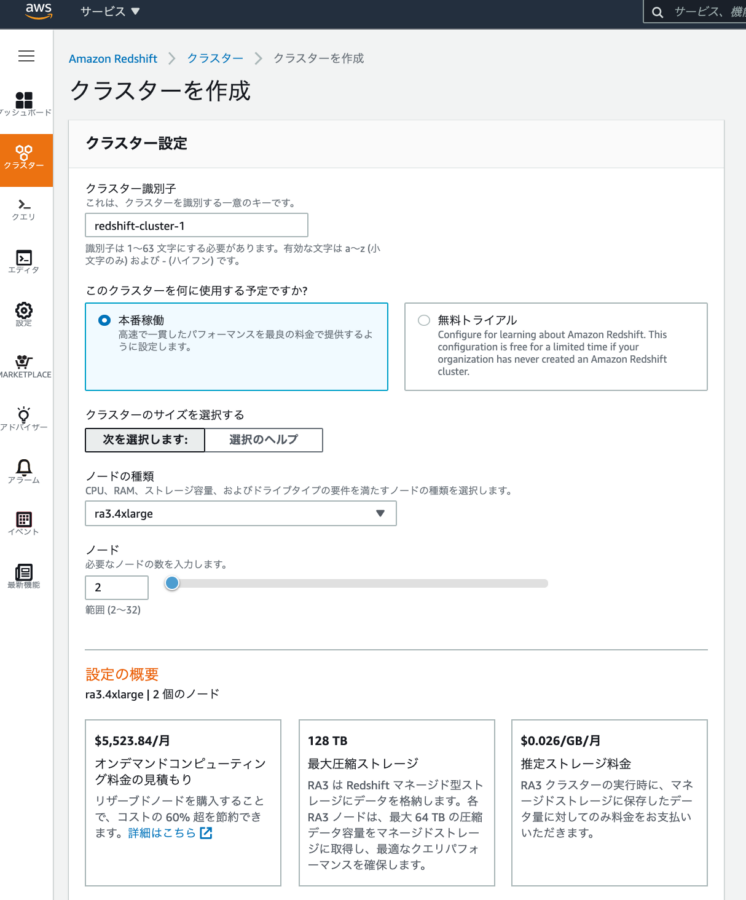
Task: Click the node count slider handle
Action: pos(172,583)
